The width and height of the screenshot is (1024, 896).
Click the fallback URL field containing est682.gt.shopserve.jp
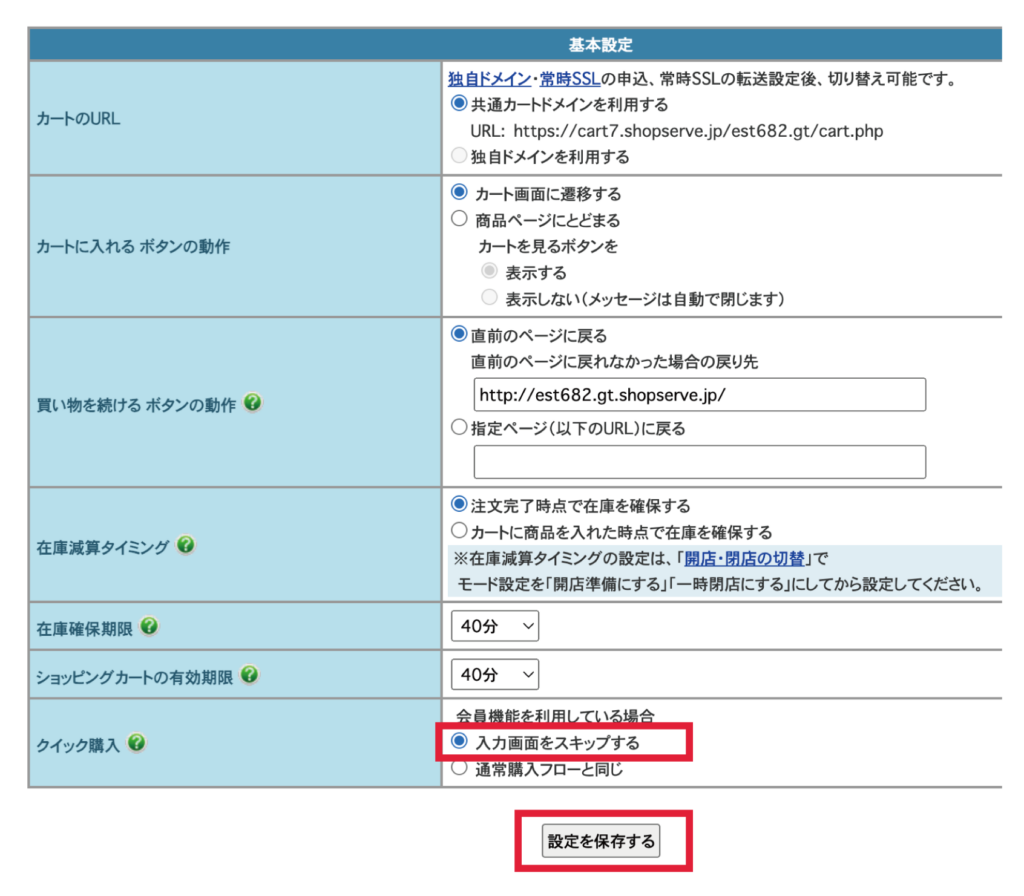(x=699, y=395)
